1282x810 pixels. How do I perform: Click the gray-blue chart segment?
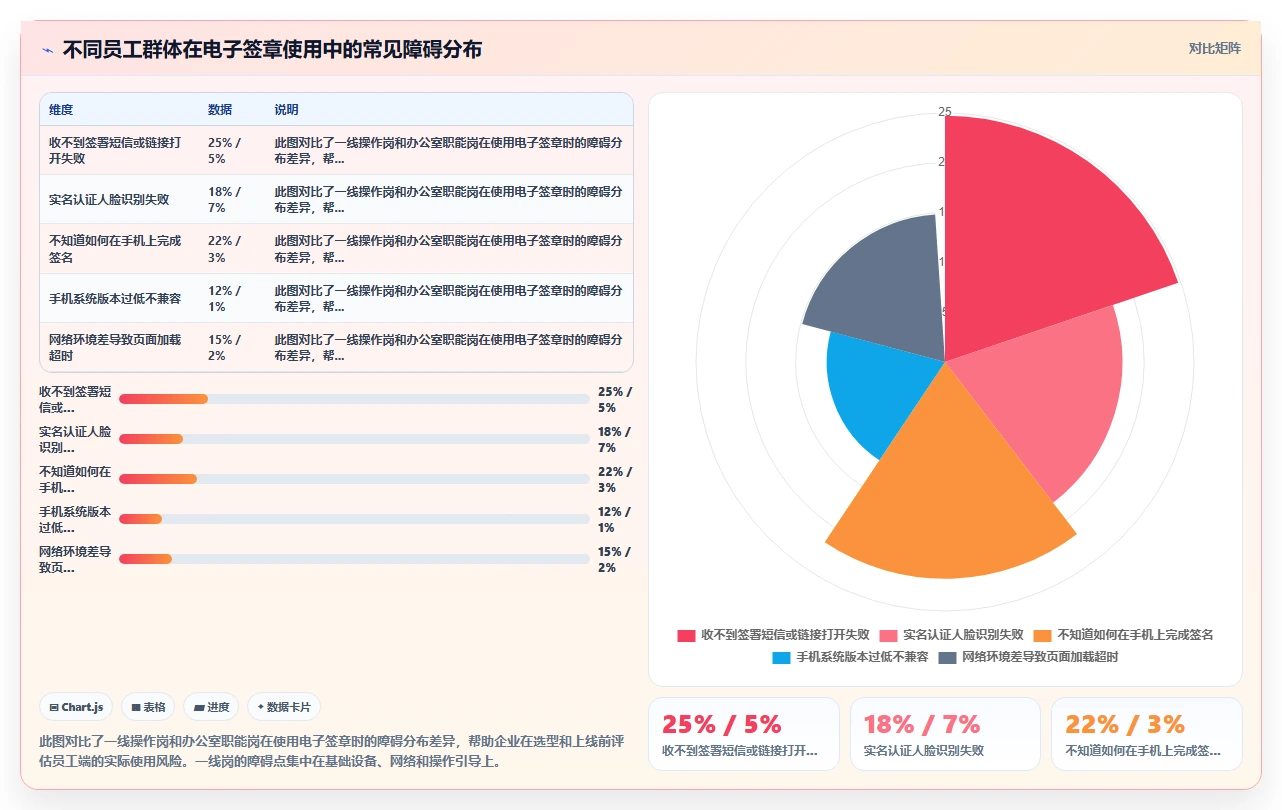(885, 290)
